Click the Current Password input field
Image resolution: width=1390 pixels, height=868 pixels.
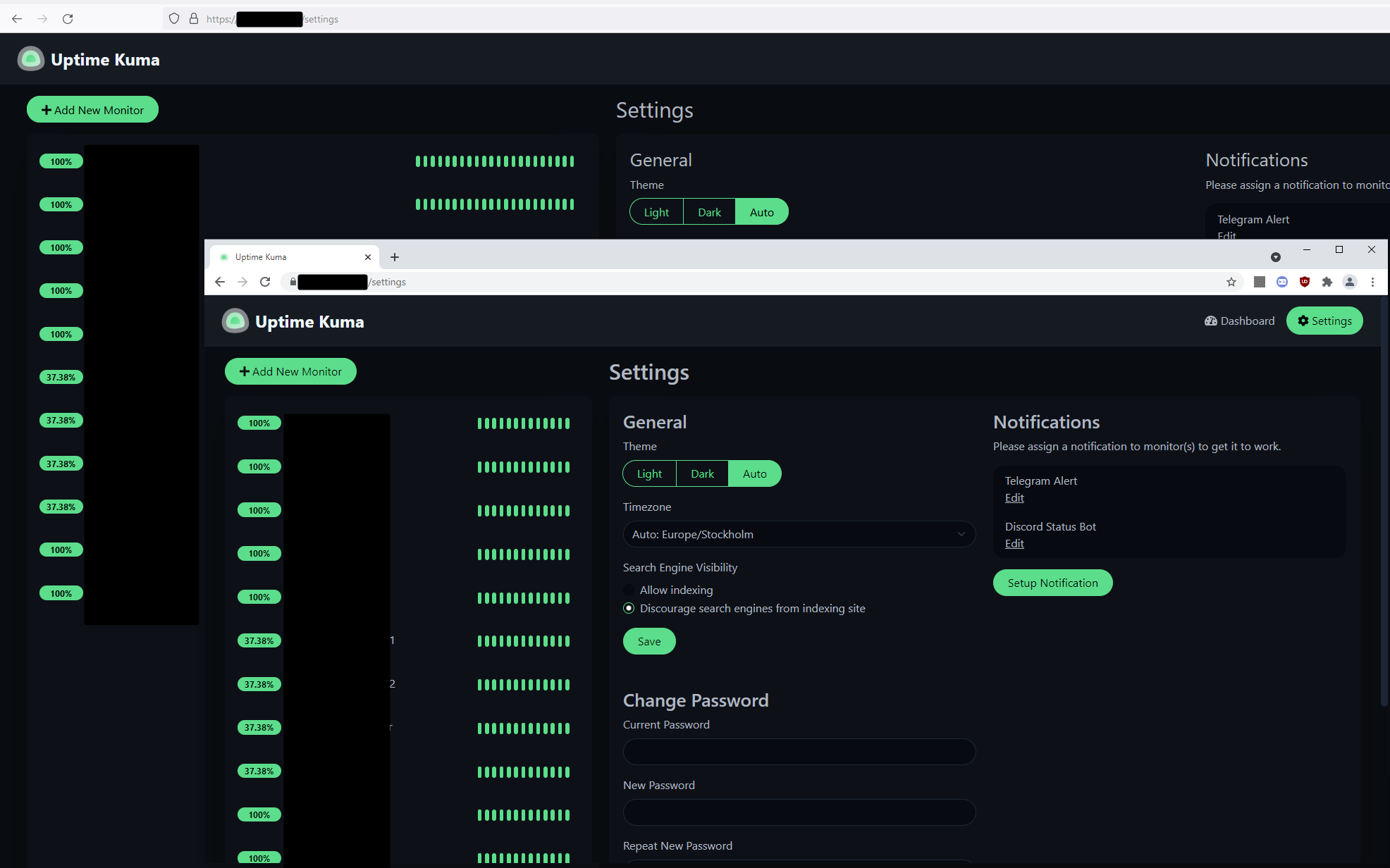point(799,752)
